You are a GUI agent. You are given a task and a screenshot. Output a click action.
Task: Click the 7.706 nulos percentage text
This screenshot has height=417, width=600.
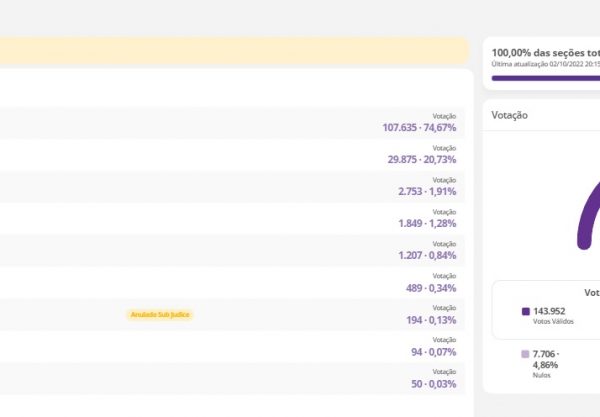(x=547, y=359)
